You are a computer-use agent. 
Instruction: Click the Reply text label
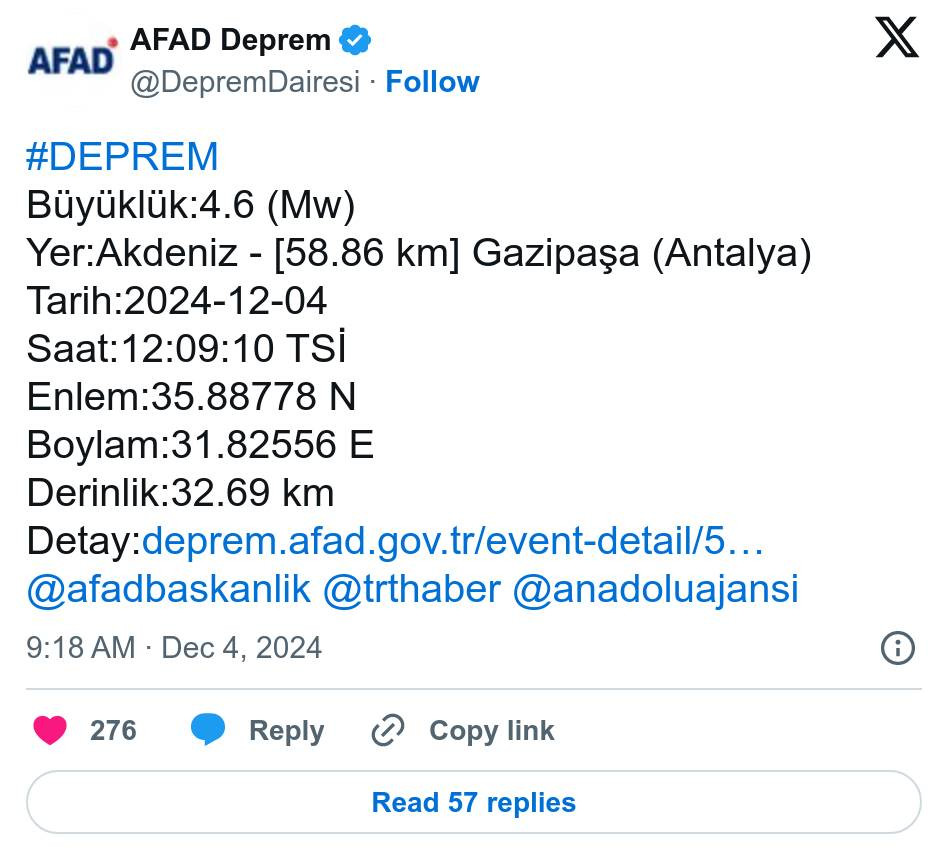point(286,731)
